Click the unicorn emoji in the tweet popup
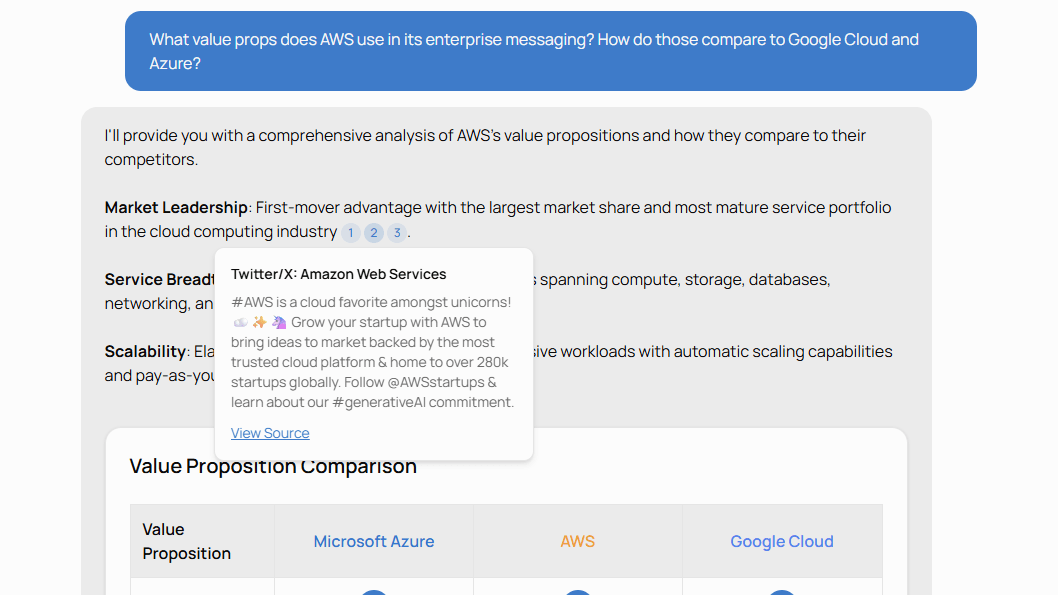This screenshot has width=1058, height=595. (x=279, y=322)
